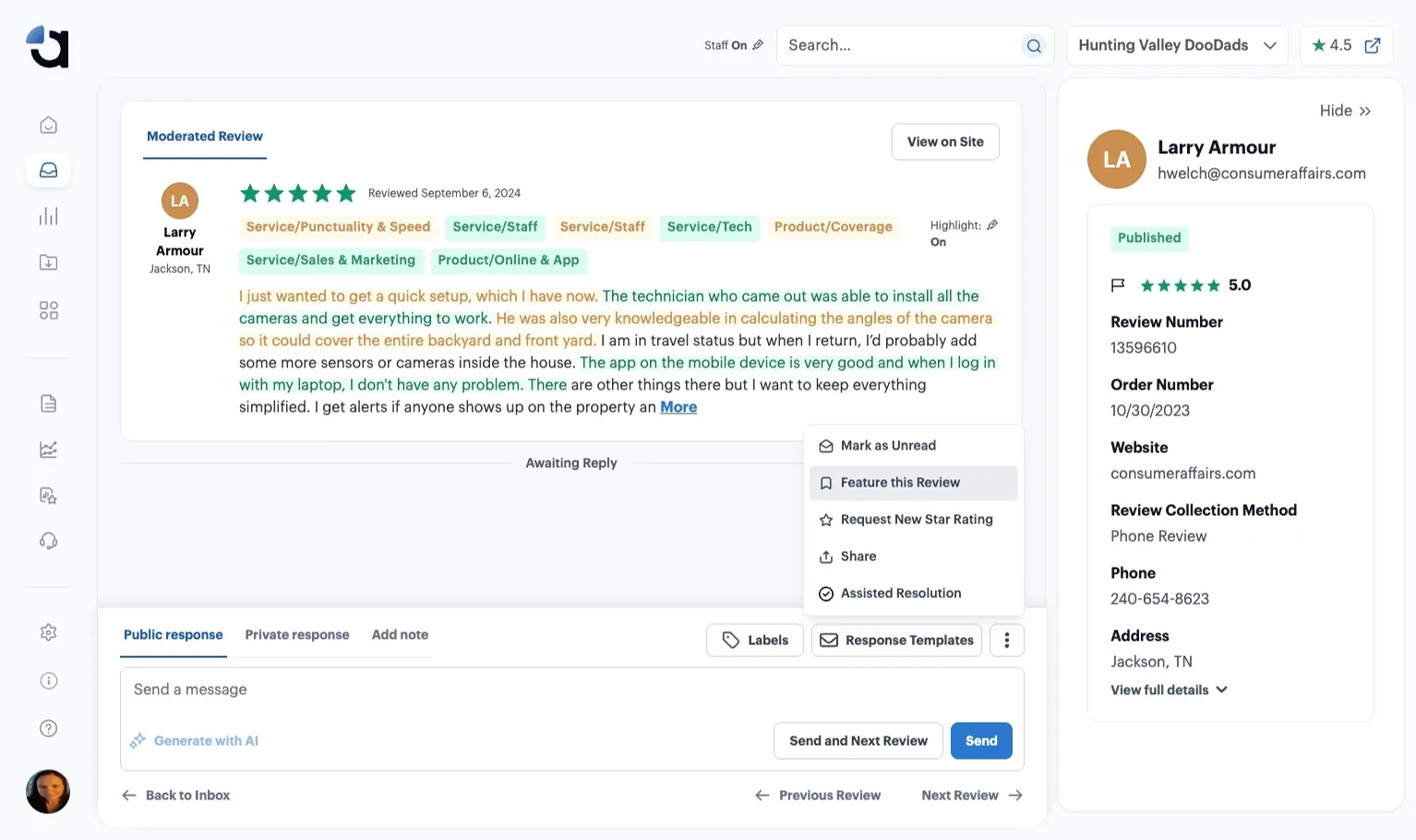Image resolution: width=1416 pixels, height=840 pixels.
Task: Select Mark as Unread from the menu
Action: 914,446
